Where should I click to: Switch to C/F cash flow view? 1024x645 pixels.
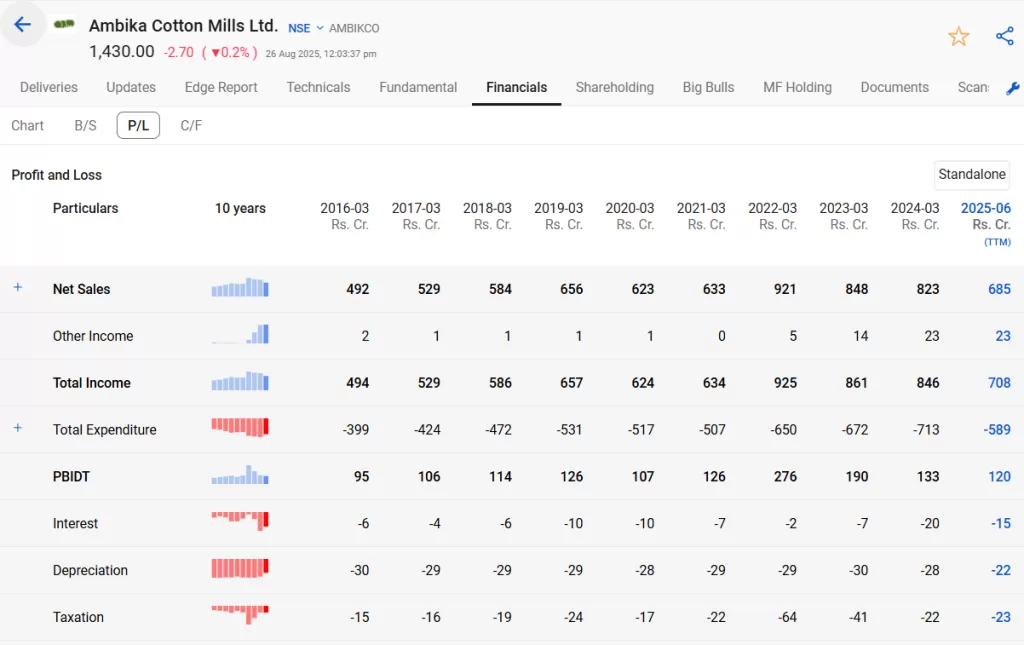point(191,125)
